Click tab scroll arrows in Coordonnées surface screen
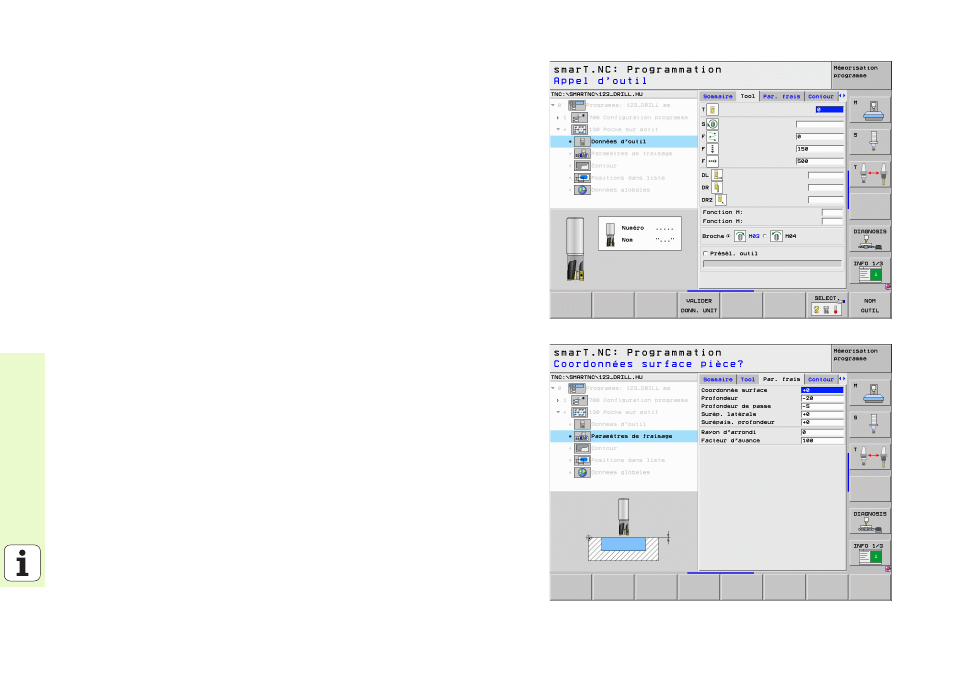Image resolution: width=954 pixels, height=673 pixels. coord(842,378)
